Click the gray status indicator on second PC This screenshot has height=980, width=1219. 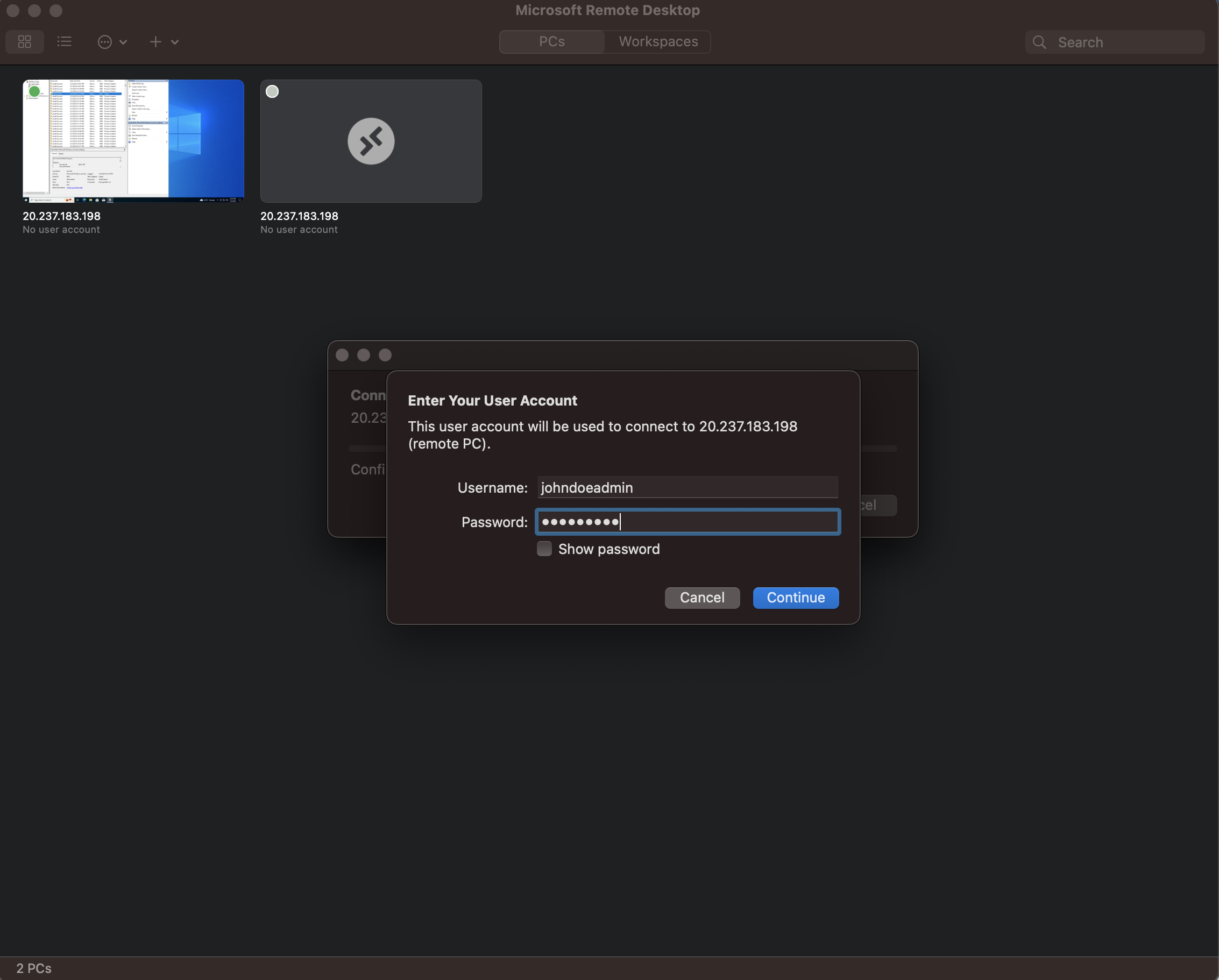(x=273, y=91)
